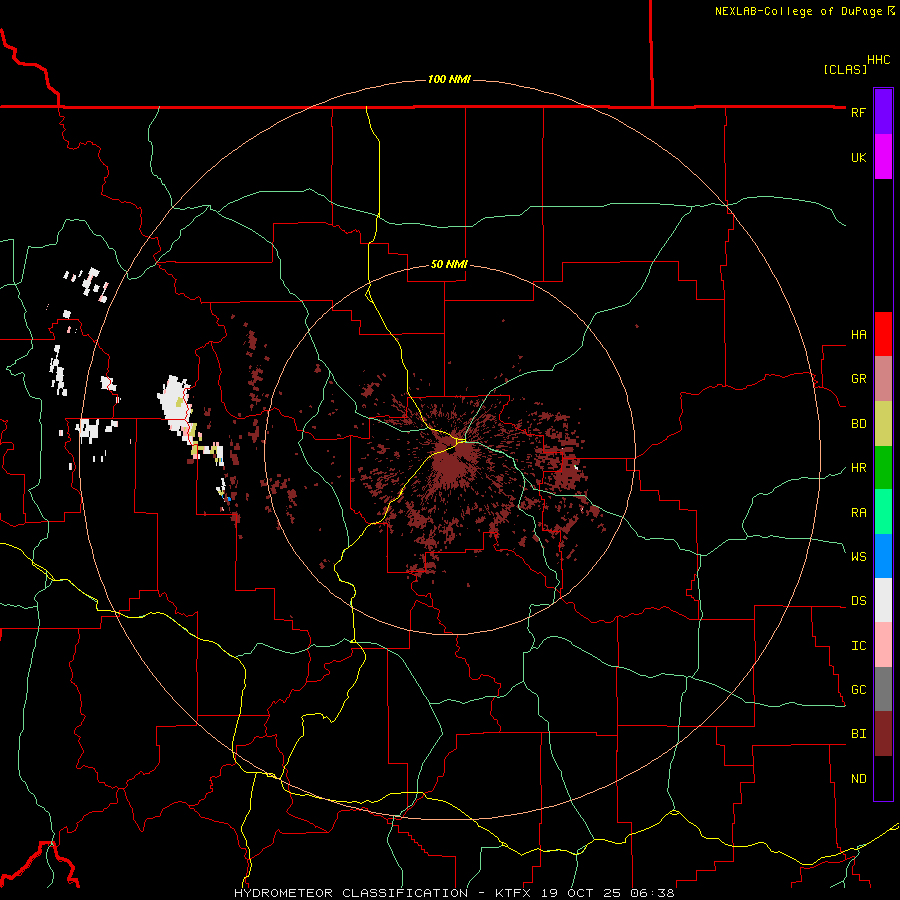
Task: Click the RF legend label
Action: click(858, 112)
